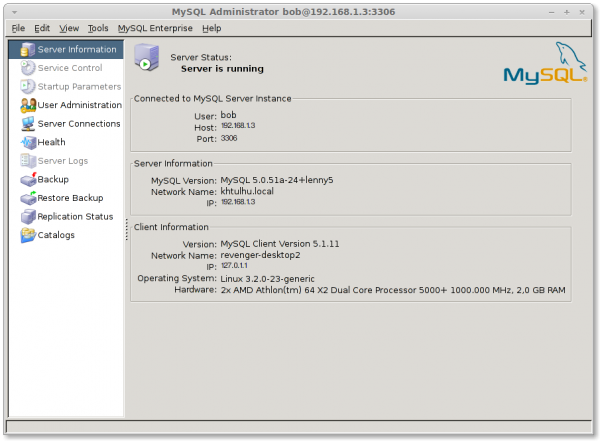This screenshot has width=600, height=441.
Task: Click the server IP value in Server Information
Action: point(238,202)
